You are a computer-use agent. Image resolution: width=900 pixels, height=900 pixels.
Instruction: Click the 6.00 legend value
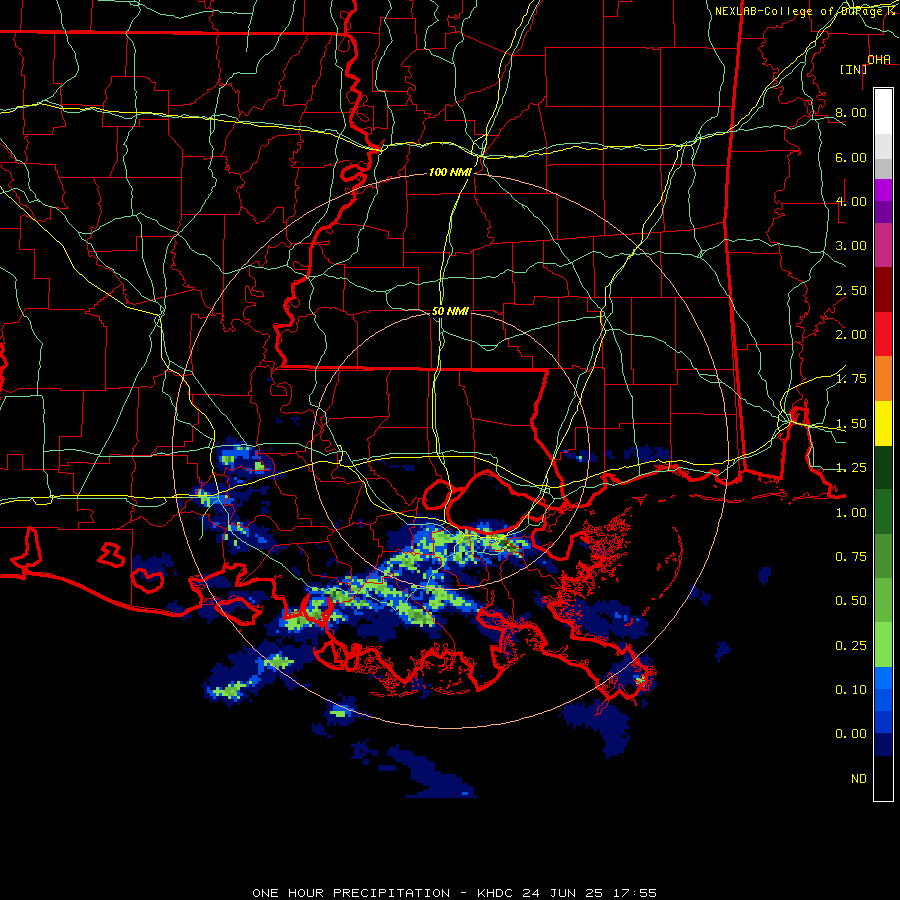click(851, 157)
